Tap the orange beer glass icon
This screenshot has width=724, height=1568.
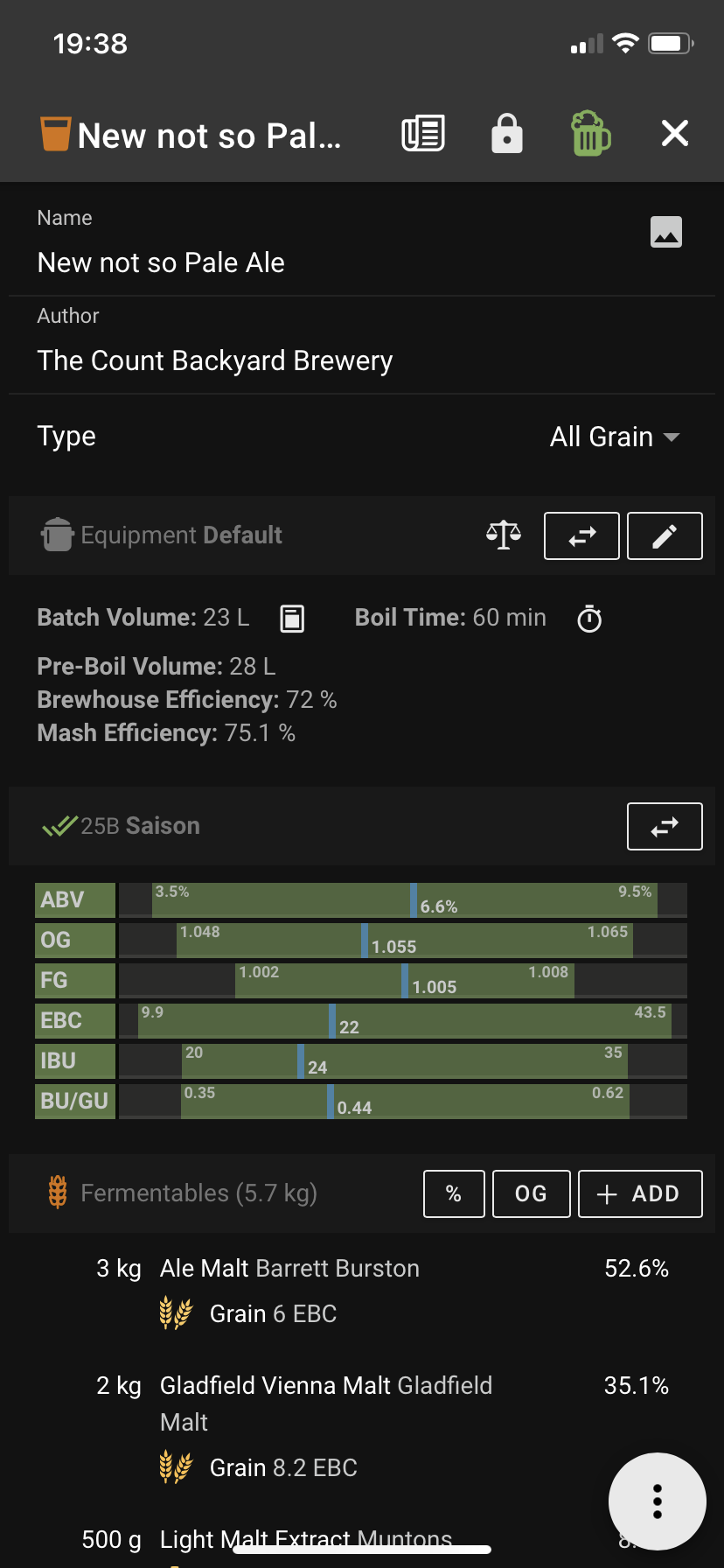pyautogui.click(x=55, y=134)
